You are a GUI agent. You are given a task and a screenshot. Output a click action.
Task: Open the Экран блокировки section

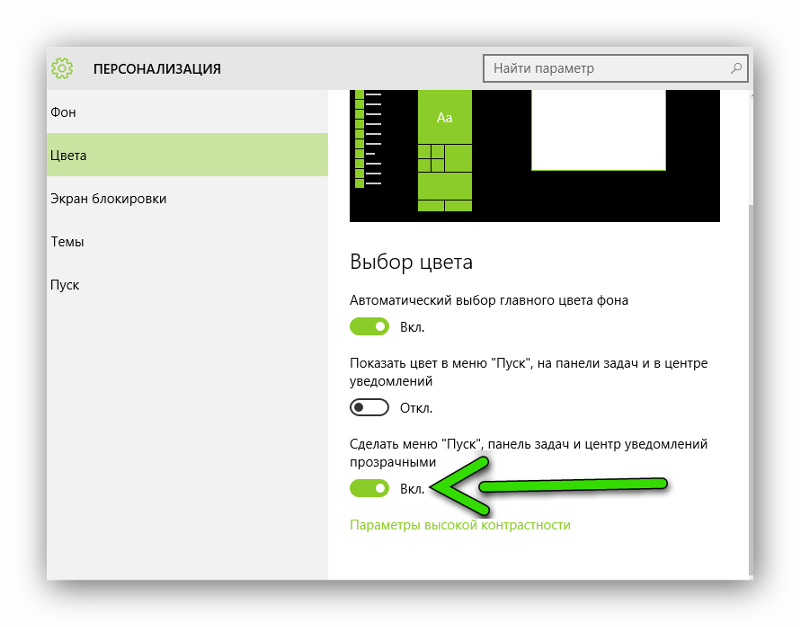click(187, 198)
